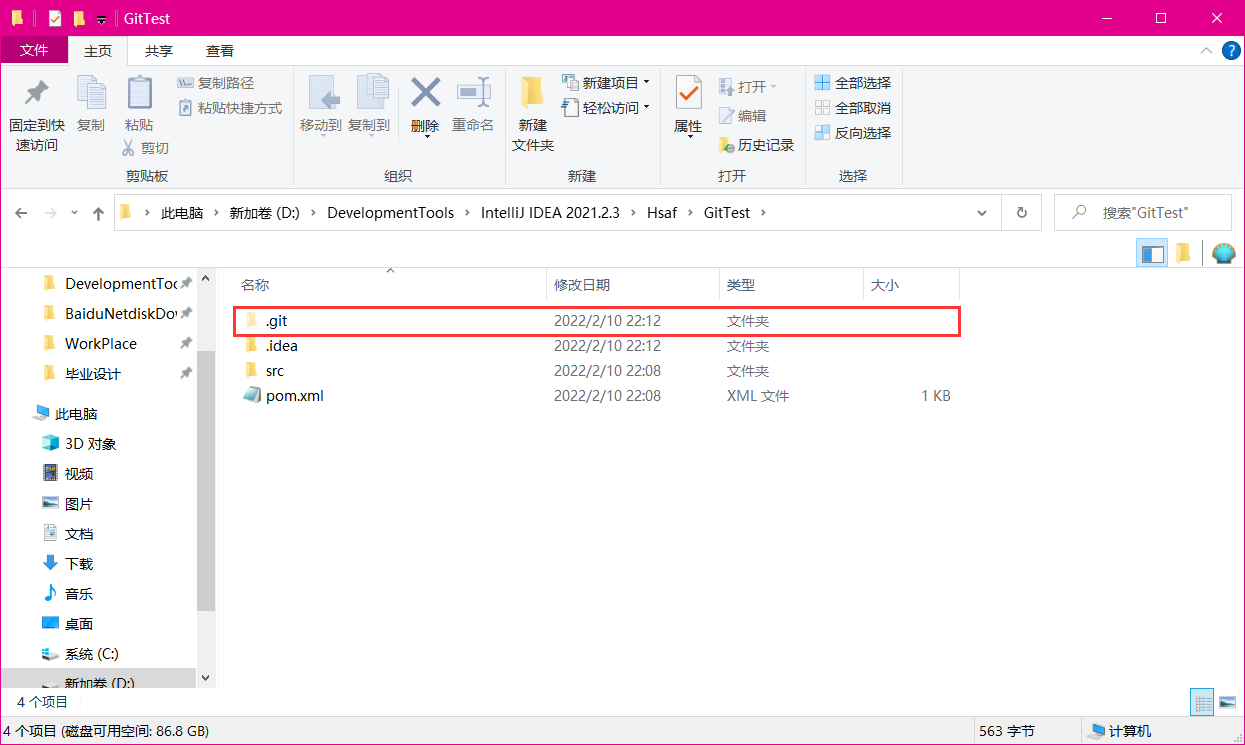Open the Move to (移动到) command
1245x745 pixels.
(x=321, y=104)
